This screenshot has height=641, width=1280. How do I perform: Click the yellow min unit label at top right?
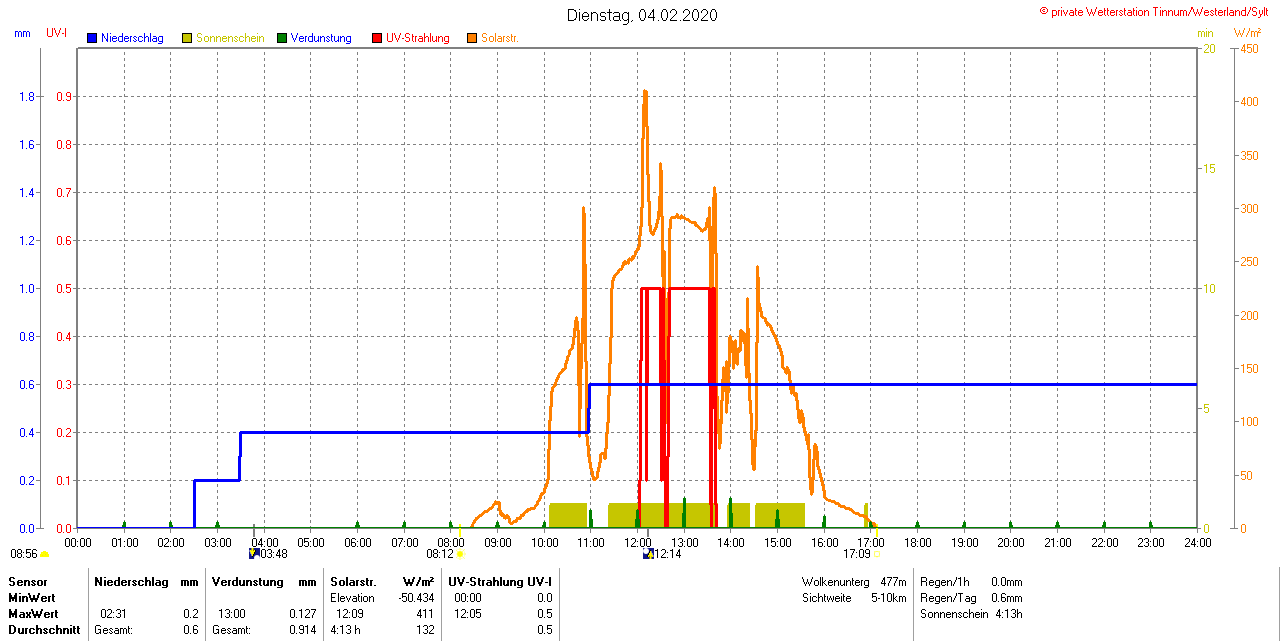tap(1205, 34)
